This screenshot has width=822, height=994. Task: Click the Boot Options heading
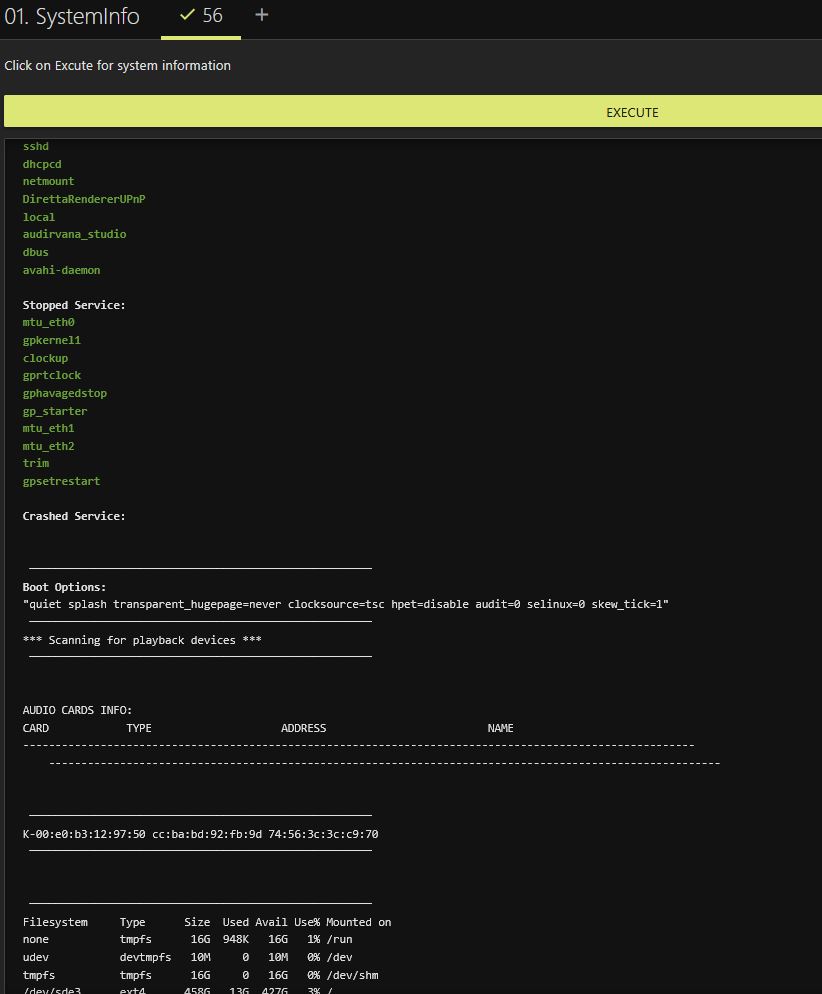(65, 587)
